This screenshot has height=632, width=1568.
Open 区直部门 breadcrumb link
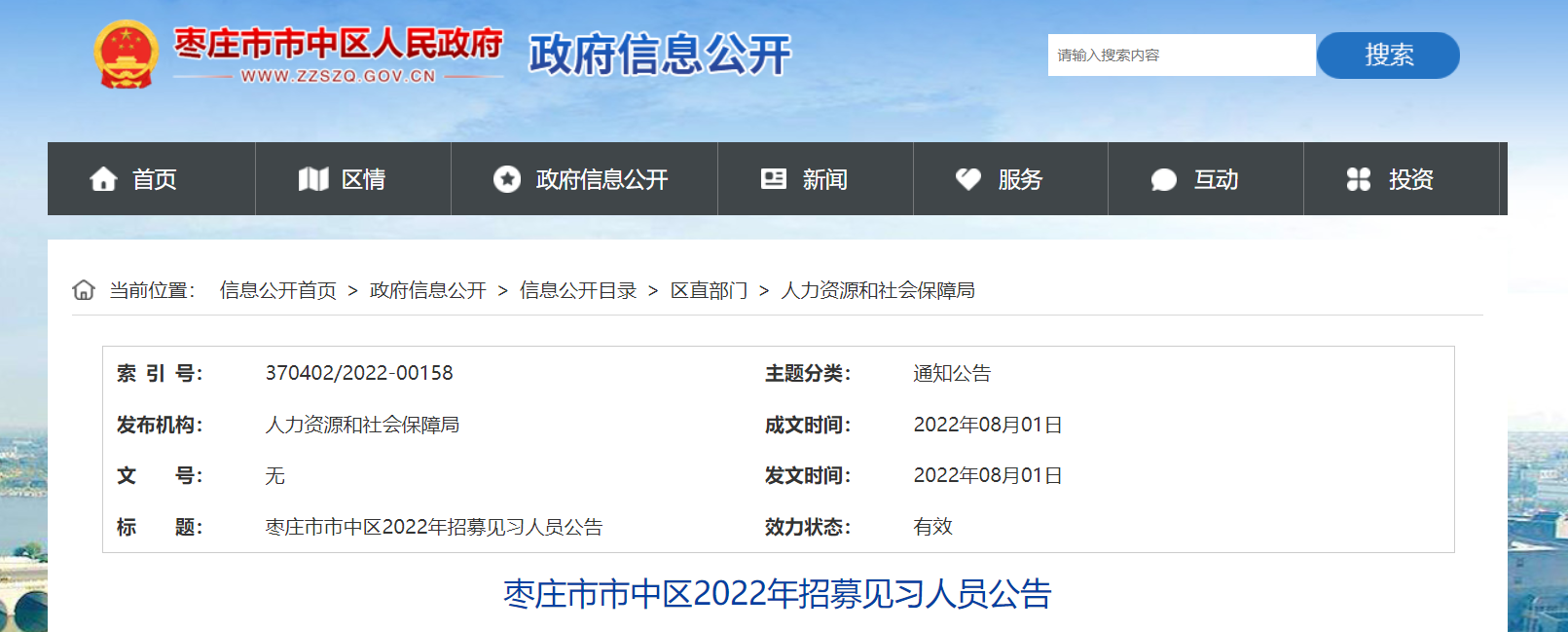(x=709, y=290)
